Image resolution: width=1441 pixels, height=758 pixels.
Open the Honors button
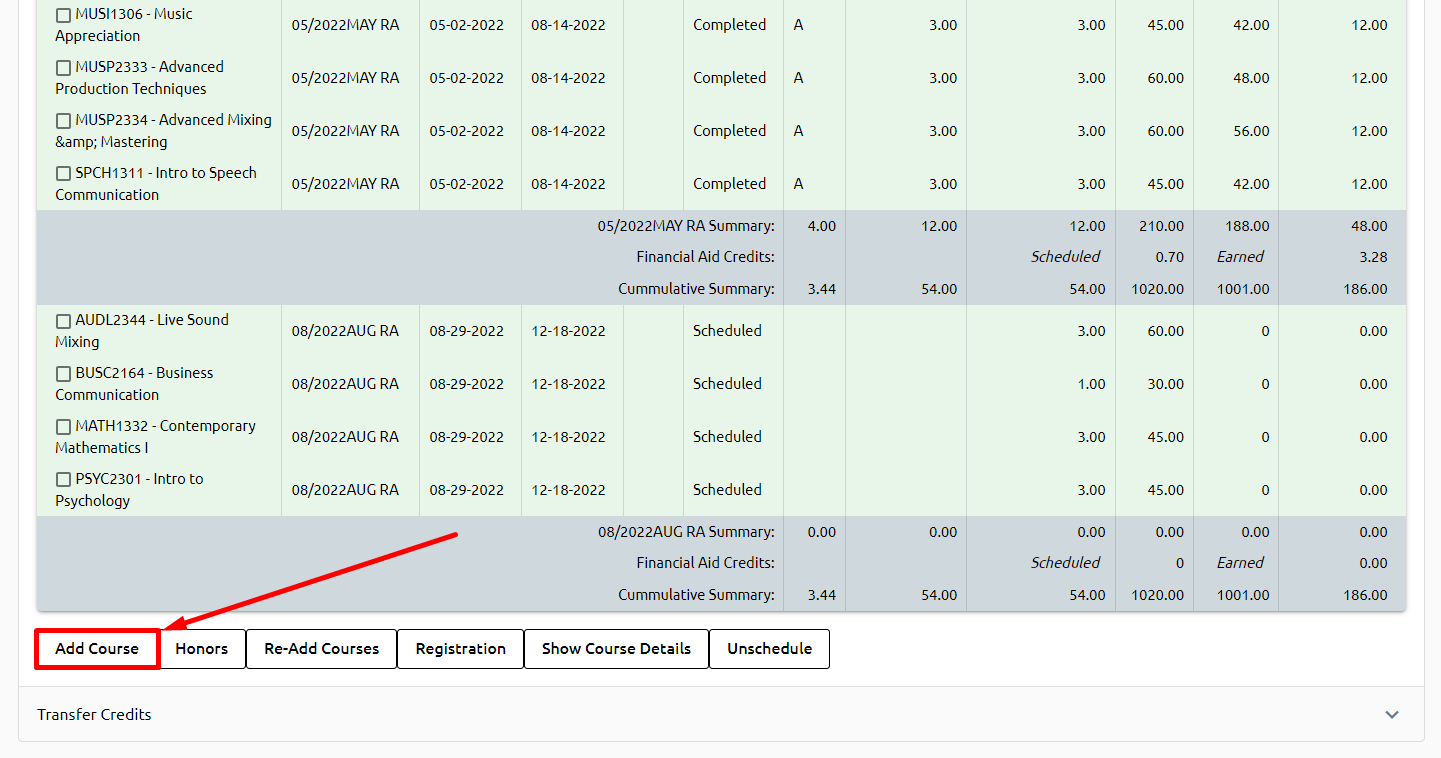point(202,649)
